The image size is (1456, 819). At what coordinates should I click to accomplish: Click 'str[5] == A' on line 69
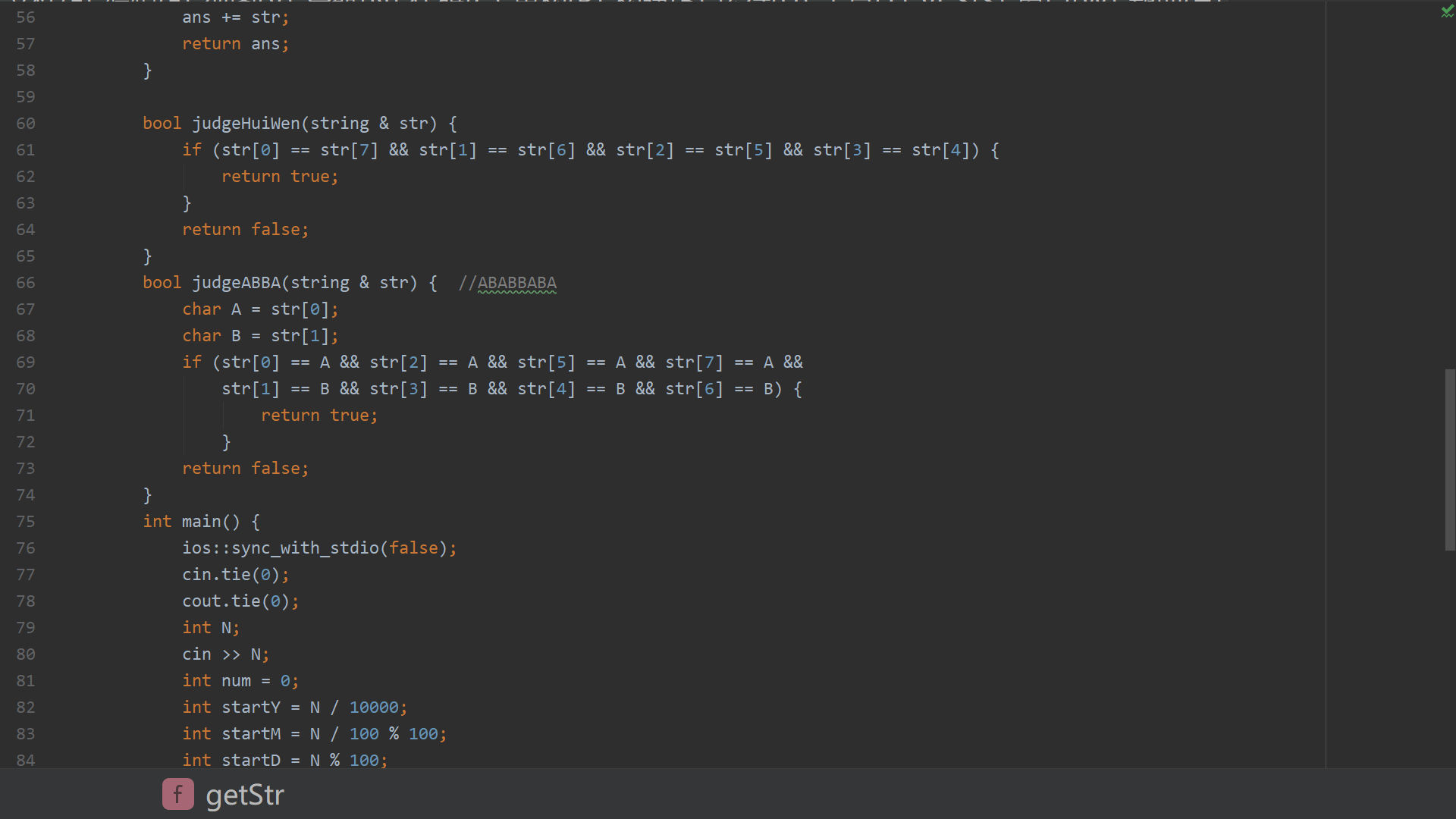(x=573, y=362)
